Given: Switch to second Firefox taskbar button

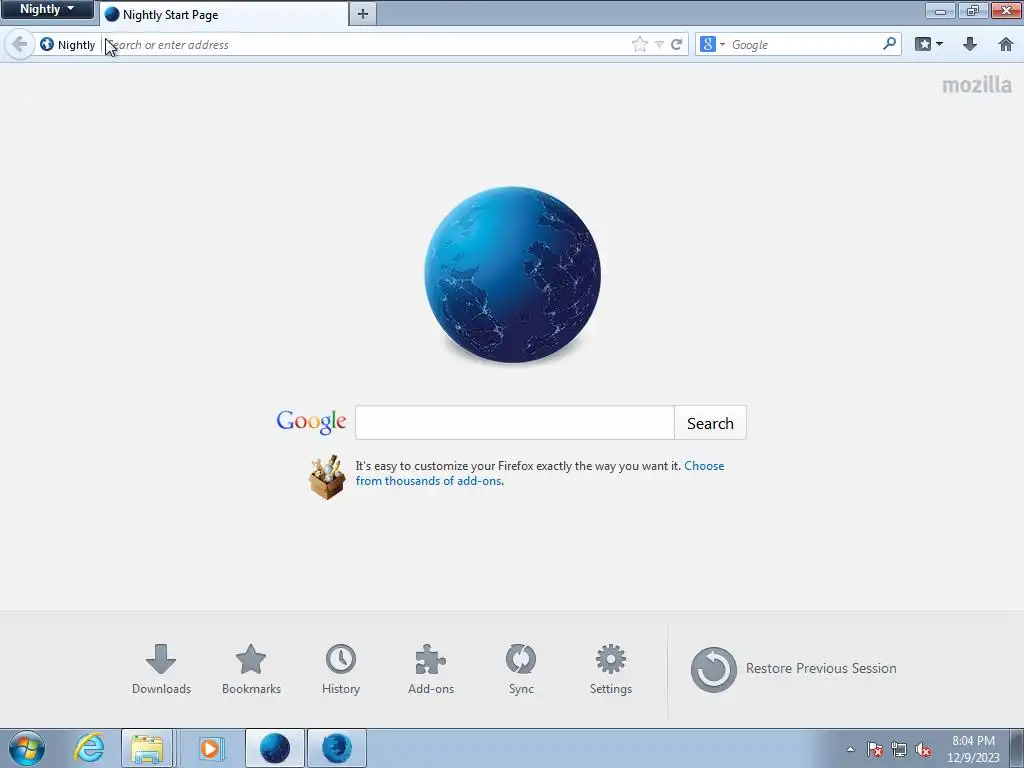Looking at the screenshot, I should tap(336, 748).
